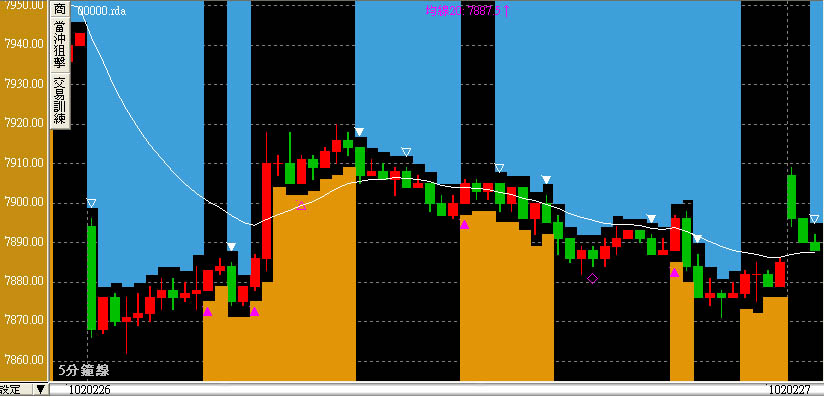The width and height of the screenshot is (824, 397).
Task: Click the 00000.rda file name label
Action: pos(101,11)
